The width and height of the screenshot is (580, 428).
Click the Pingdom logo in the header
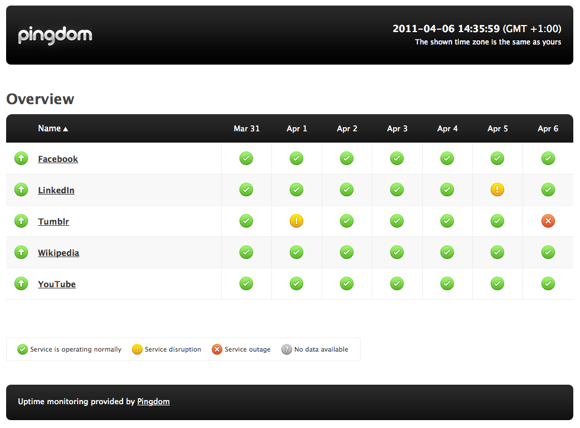click(55, 35)
